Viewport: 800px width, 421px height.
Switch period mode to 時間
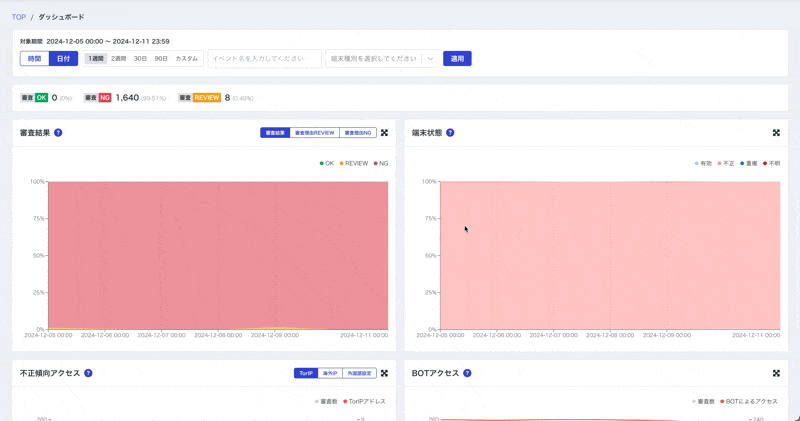click(x=34, y=59)
